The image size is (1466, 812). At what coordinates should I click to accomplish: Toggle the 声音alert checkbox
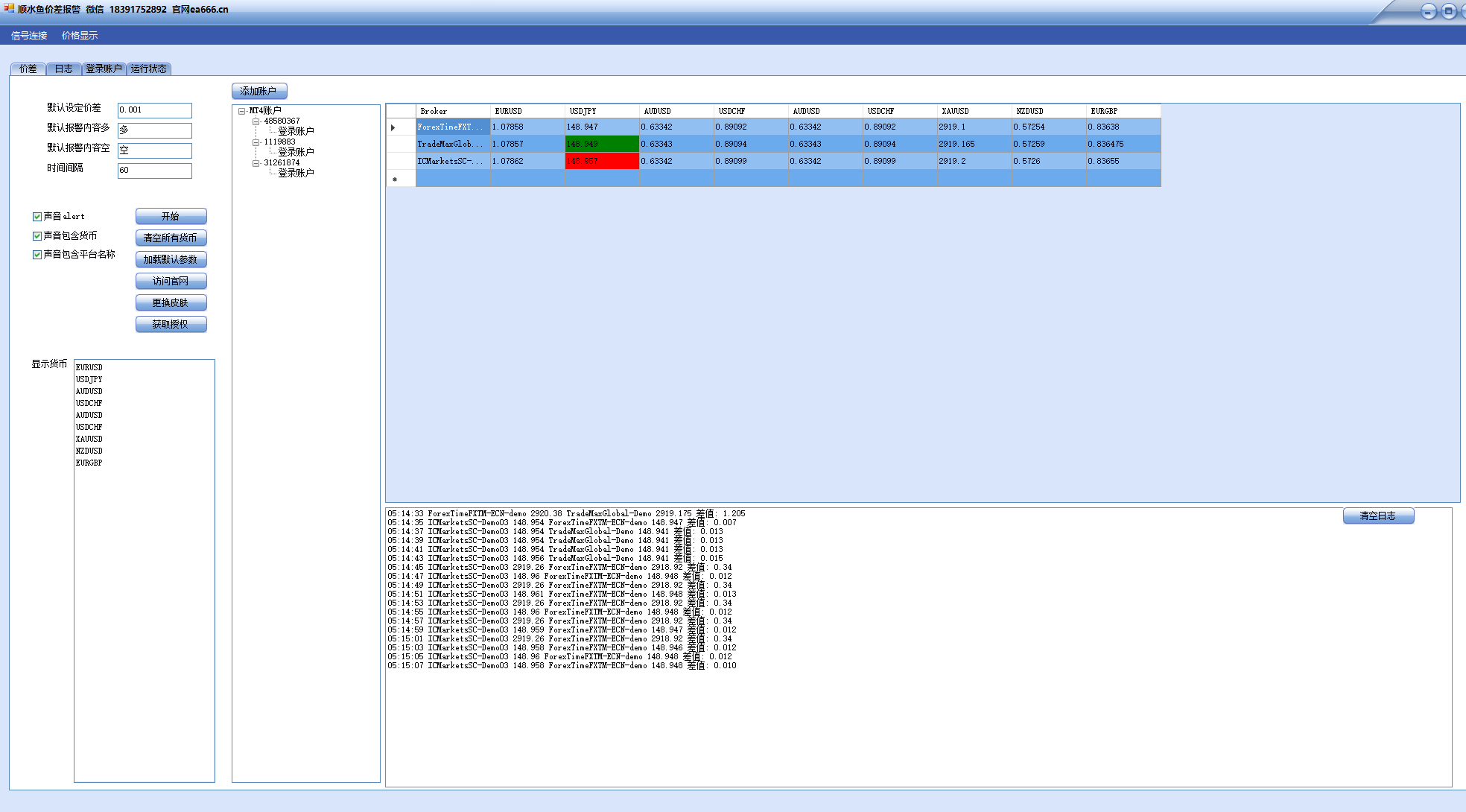click(37, 217)
